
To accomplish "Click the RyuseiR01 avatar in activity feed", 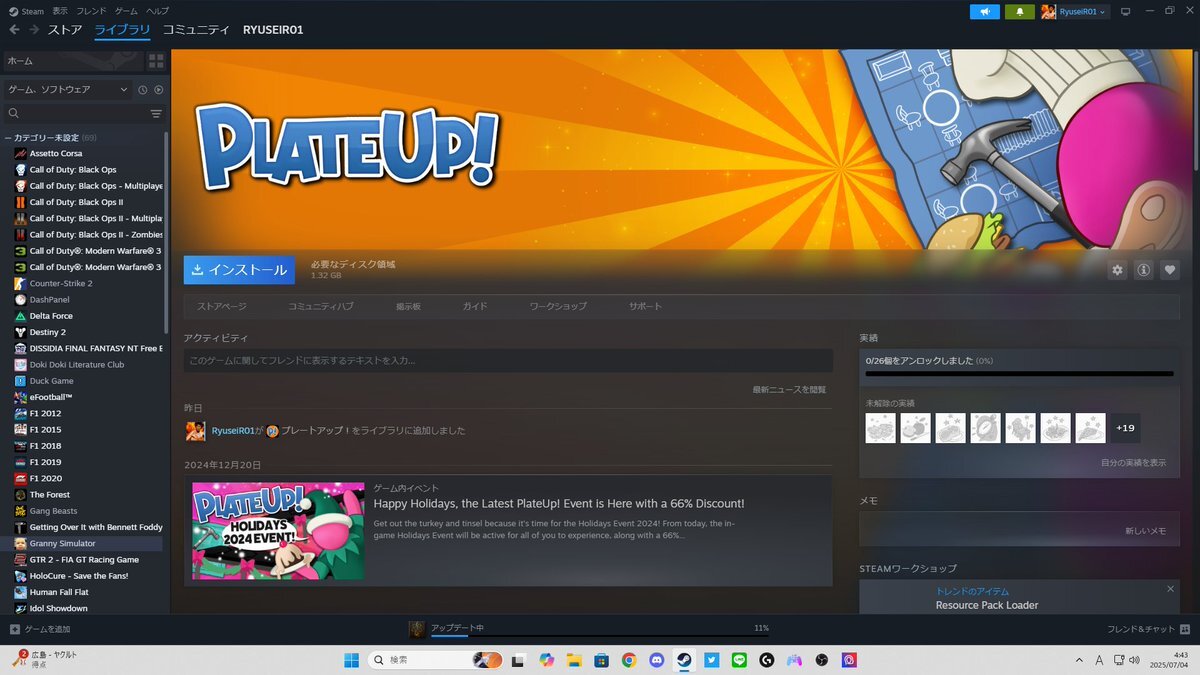I will tap(195, 431).
